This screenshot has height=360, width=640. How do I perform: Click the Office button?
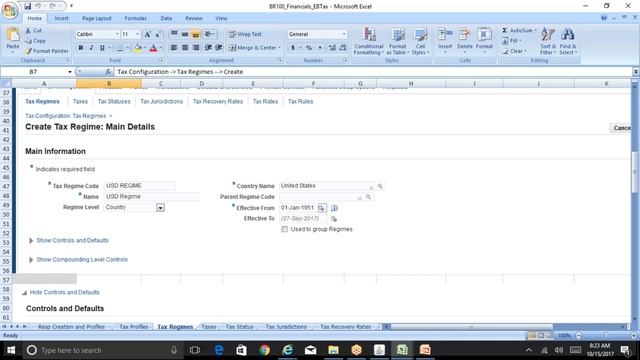click(9, 10)
